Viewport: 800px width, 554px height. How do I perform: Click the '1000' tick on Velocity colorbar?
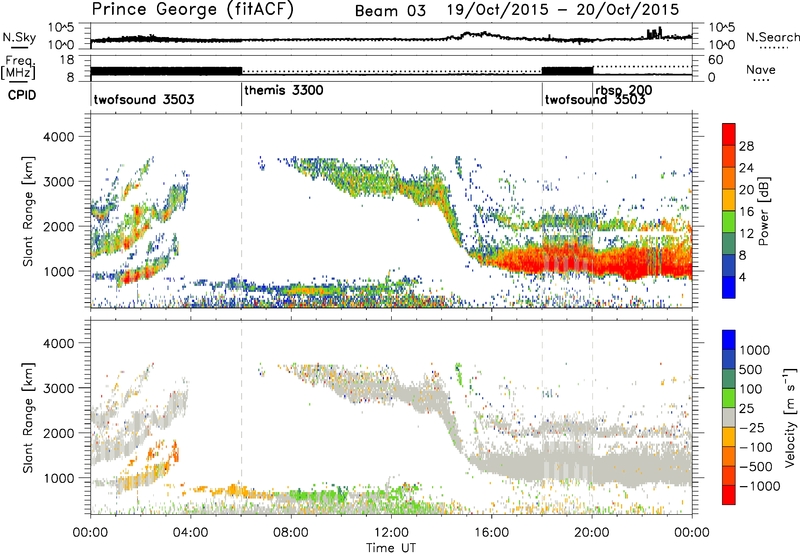755,350
